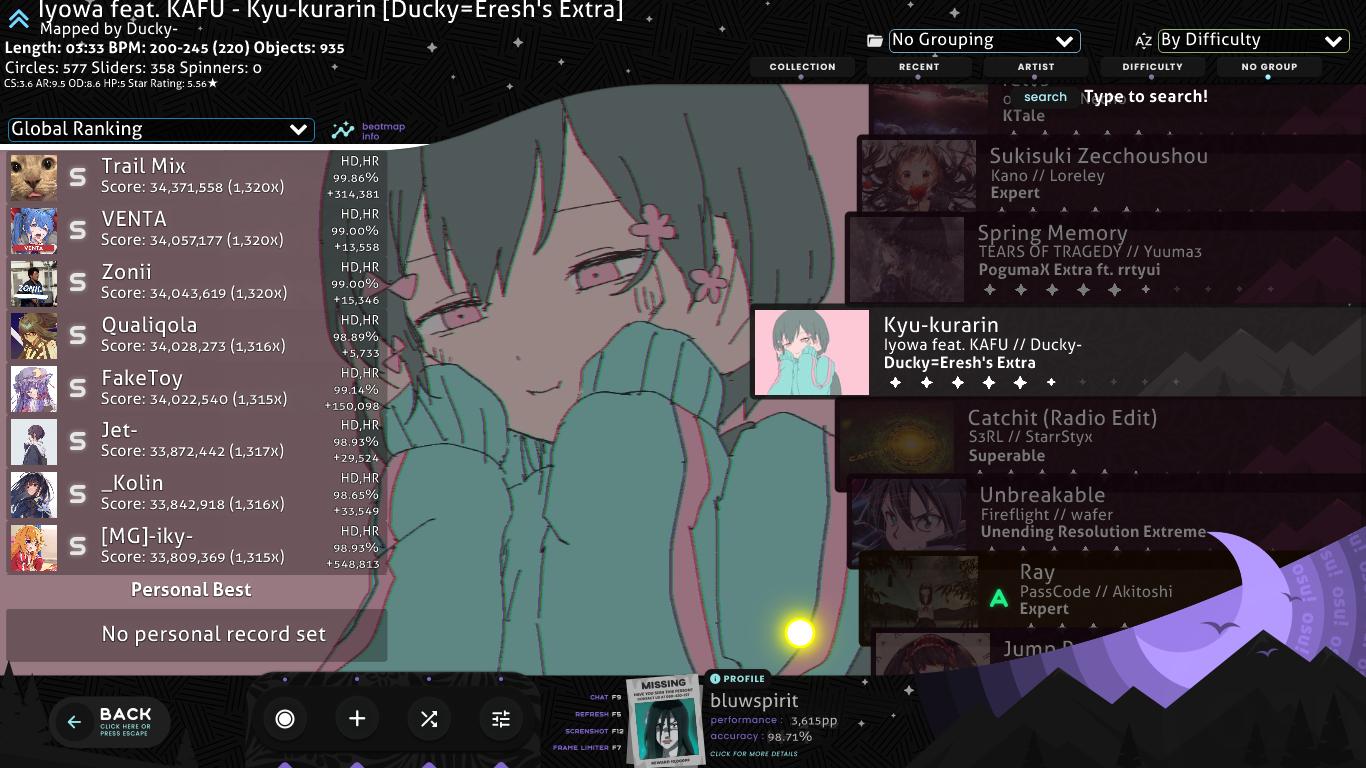
Task: Click the A-Z sort icon
Action: click(1144, 41)
